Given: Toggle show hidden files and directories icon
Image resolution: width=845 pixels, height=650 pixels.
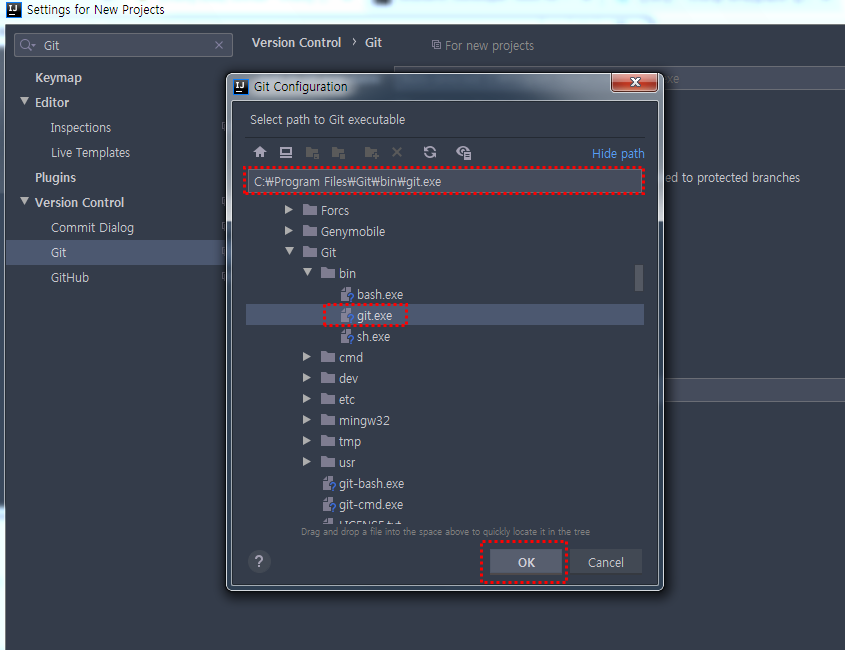Looking at the screenshot, I should click(463, 153).
